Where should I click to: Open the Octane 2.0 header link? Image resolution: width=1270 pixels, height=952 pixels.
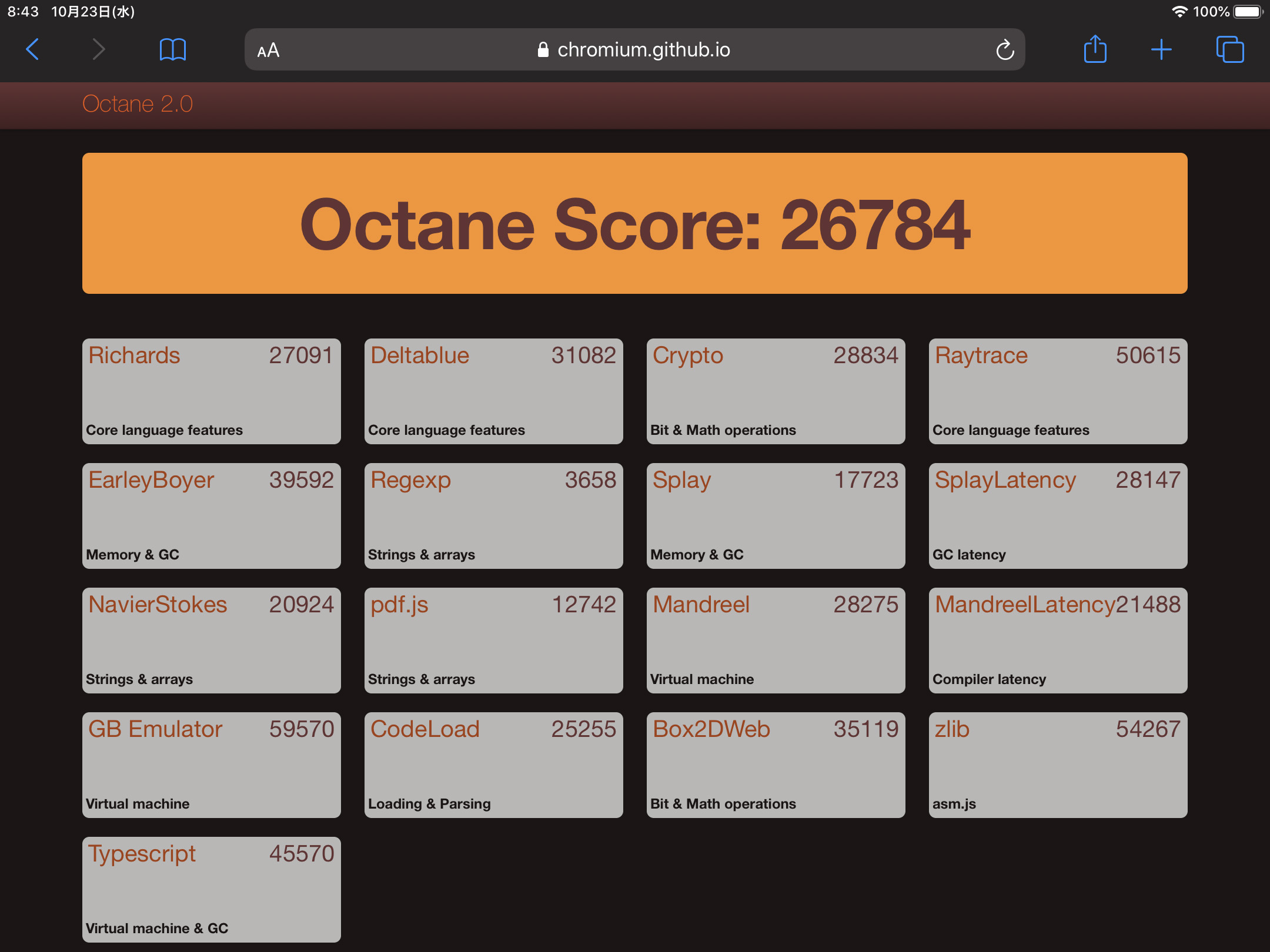137,104
